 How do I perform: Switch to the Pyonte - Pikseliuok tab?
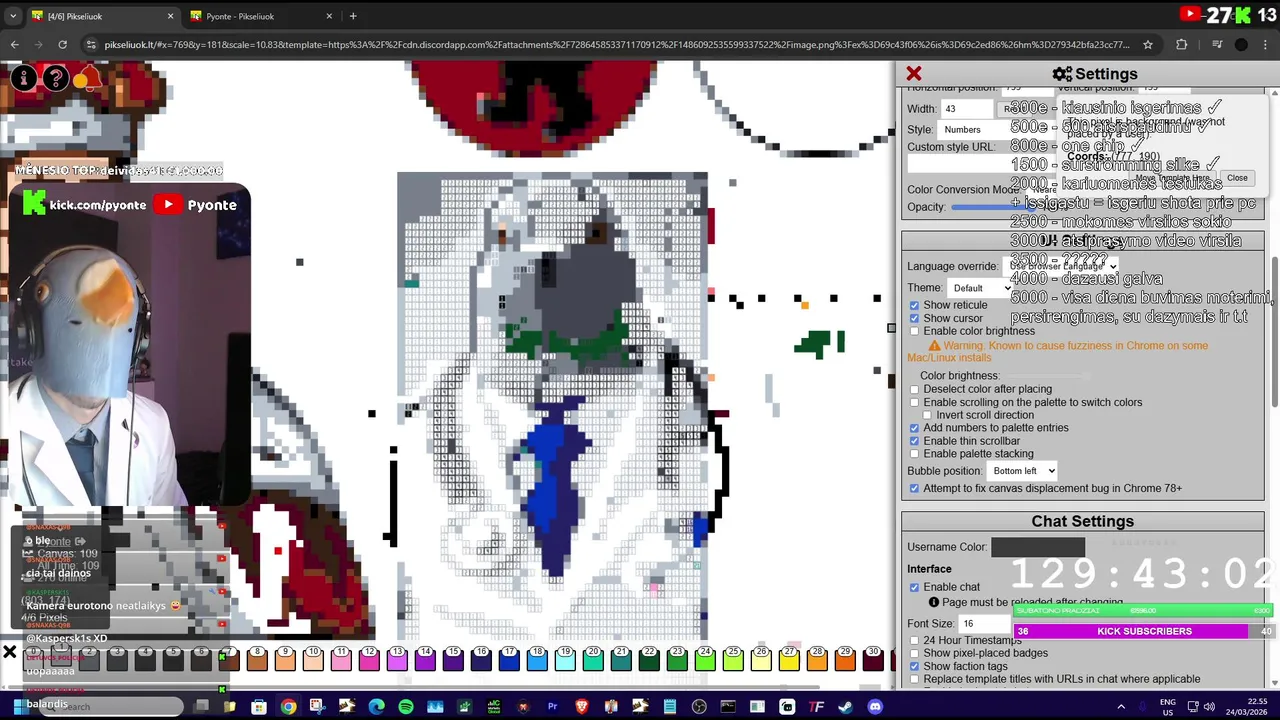click(260, 16)
